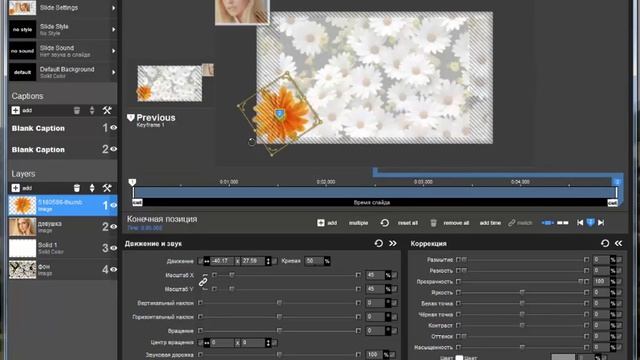The image size is (640, 360).
Task: Delete layer using Layers trash icon
Action: point(77,188)
